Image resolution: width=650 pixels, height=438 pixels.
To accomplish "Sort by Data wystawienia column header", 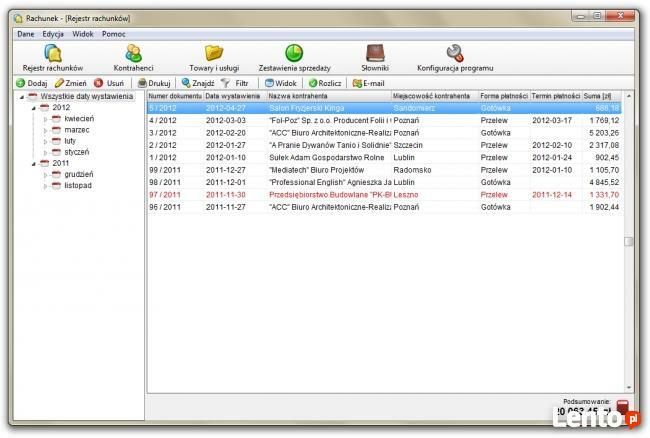I will coord(232,96).
